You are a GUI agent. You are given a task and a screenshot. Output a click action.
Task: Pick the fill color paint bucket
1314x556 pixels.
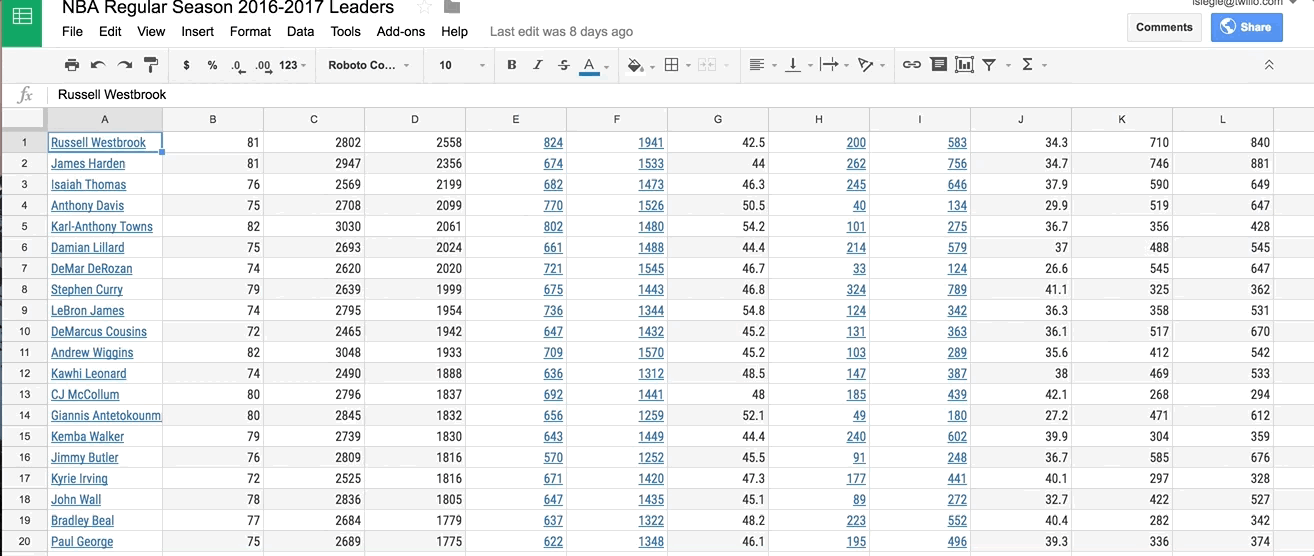tap(634, 65)
